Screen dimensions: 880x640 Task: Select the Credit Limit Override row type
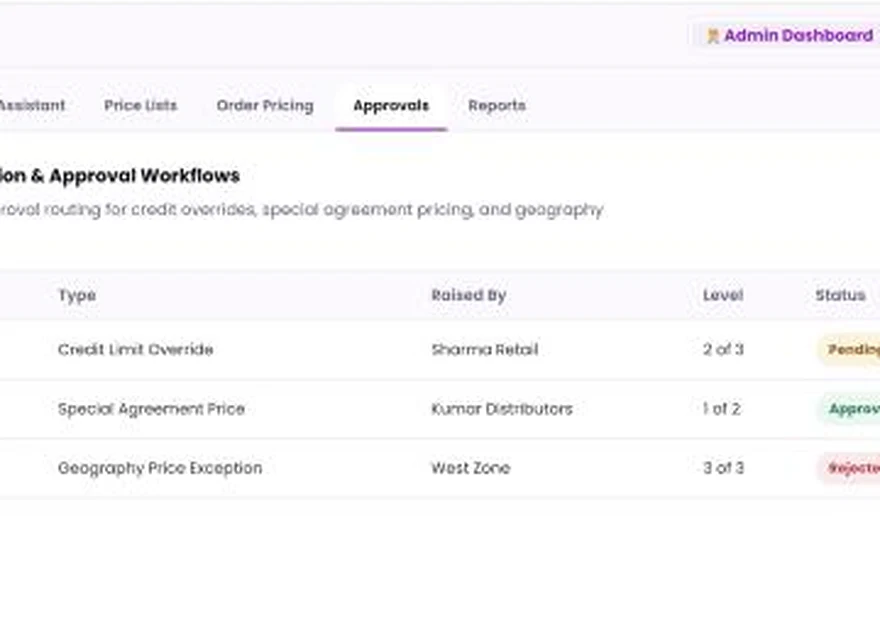pos(135,349)
